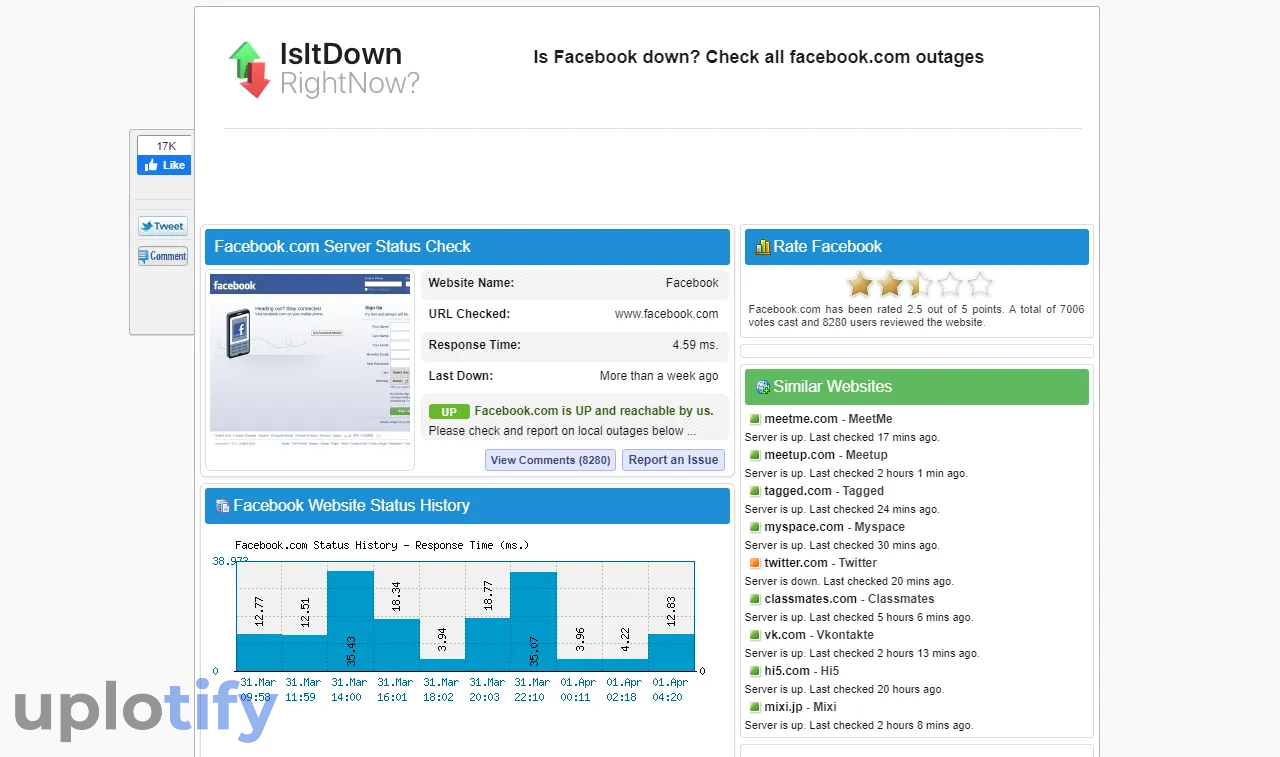Rate Facebook with the fourth star

(950, 285)
